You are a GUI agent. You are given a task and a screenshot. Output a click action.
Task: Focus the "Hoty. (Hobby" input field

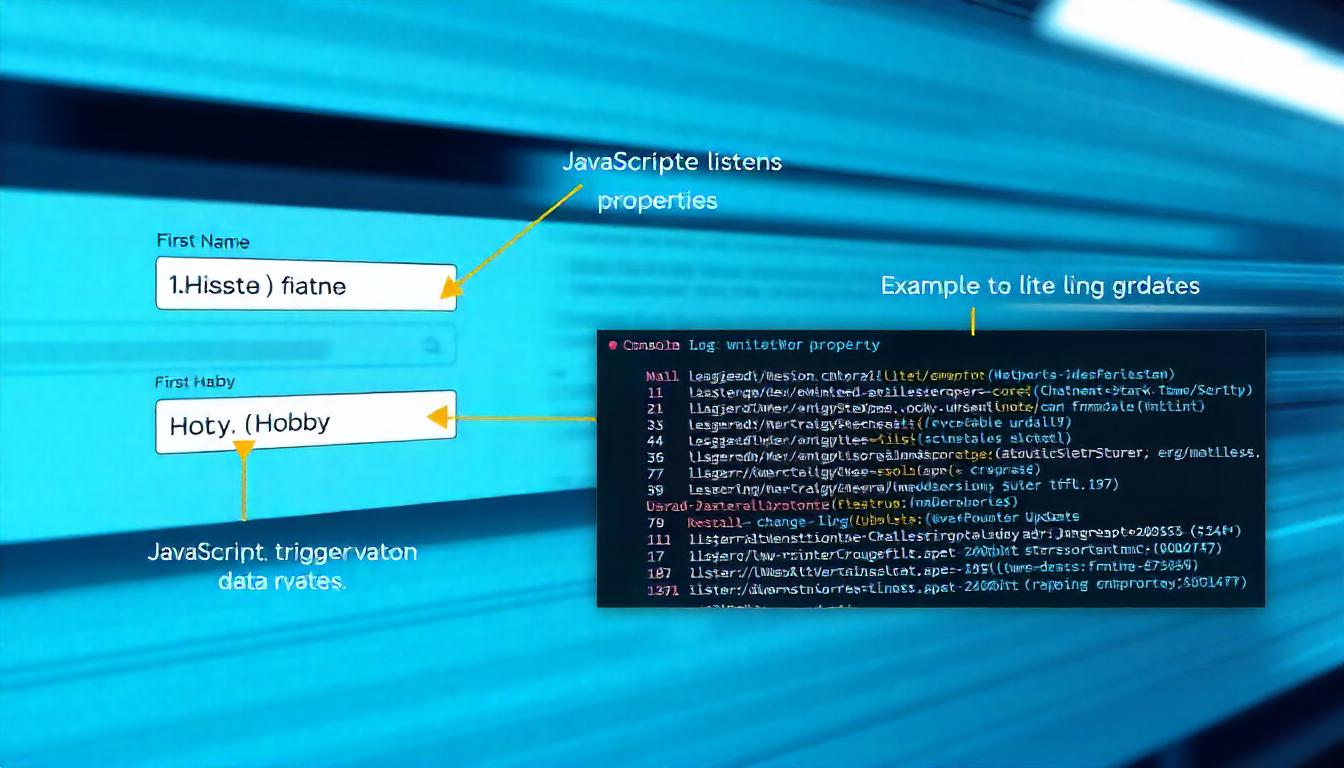click(306, 422)
